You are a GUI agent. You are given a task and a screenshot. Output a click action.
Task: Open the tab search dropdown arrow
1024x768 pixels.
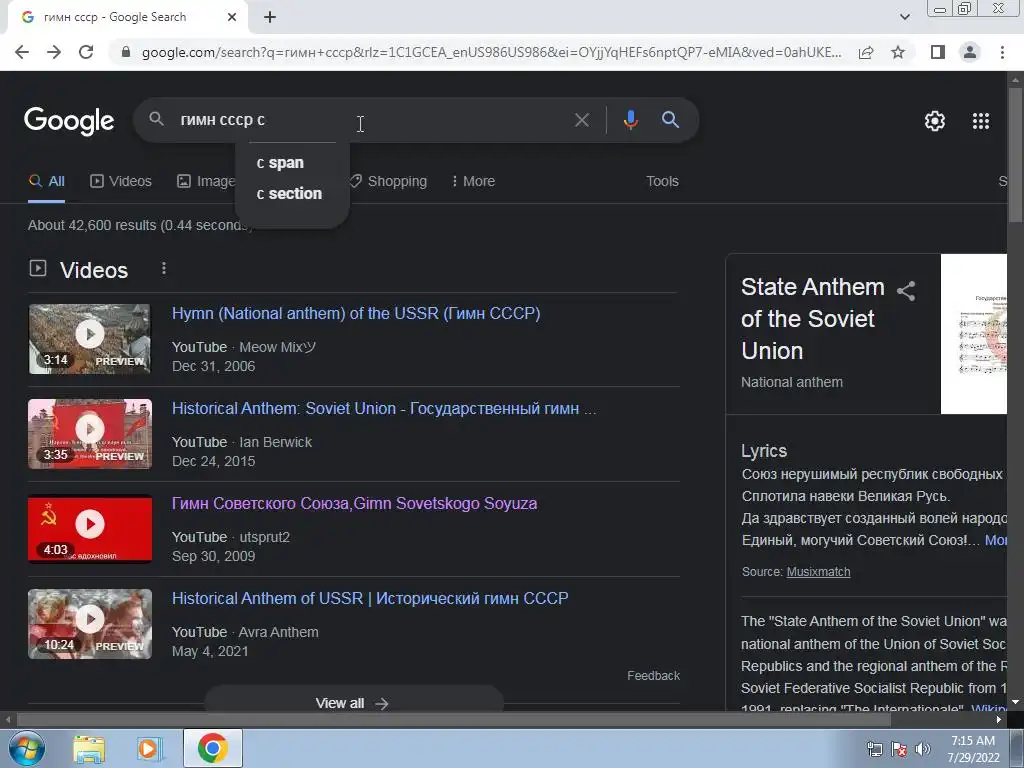904,17
